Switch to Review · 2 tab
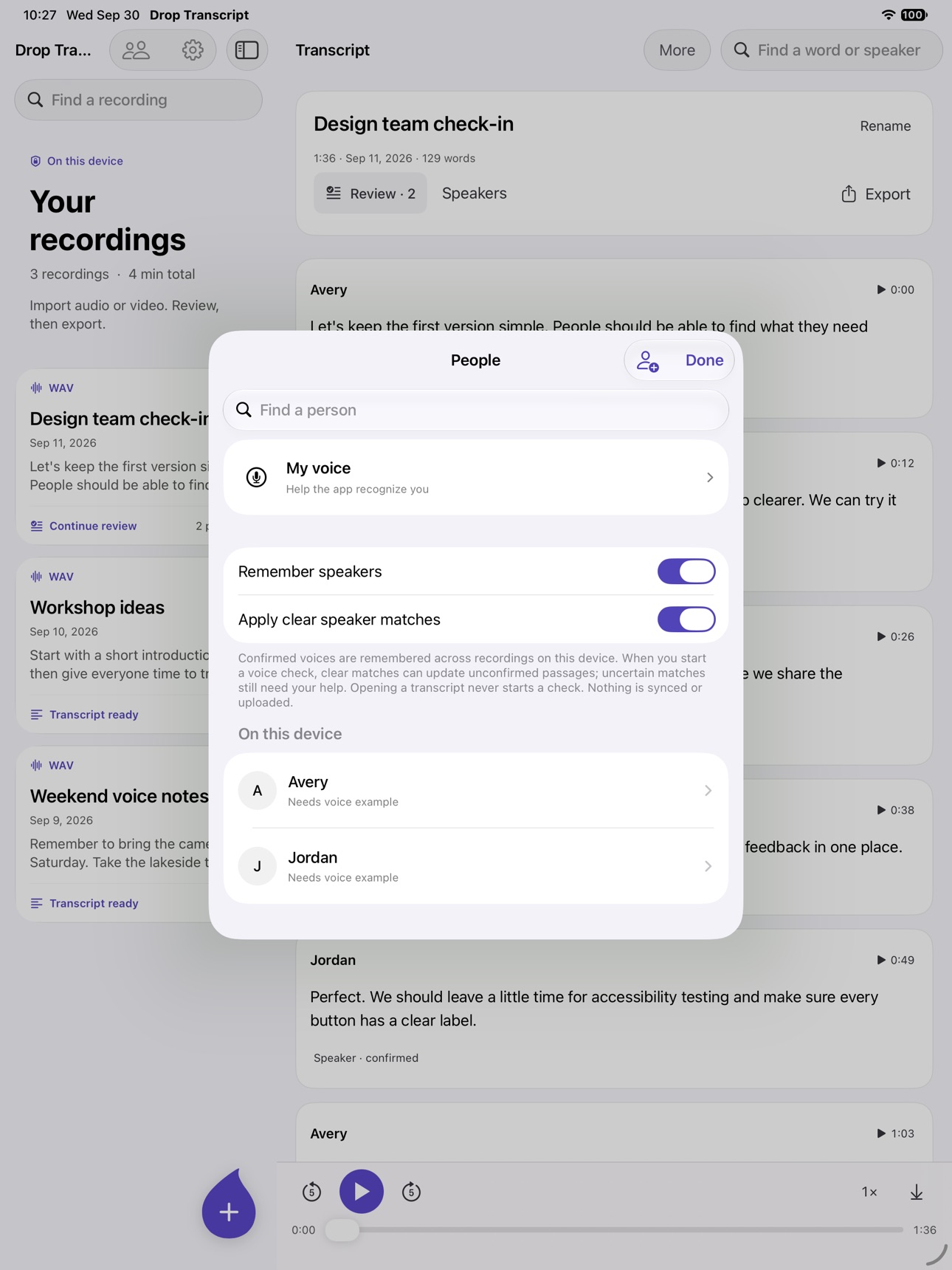Screen dimensions: 952x1270 click(x=370, y=193)
